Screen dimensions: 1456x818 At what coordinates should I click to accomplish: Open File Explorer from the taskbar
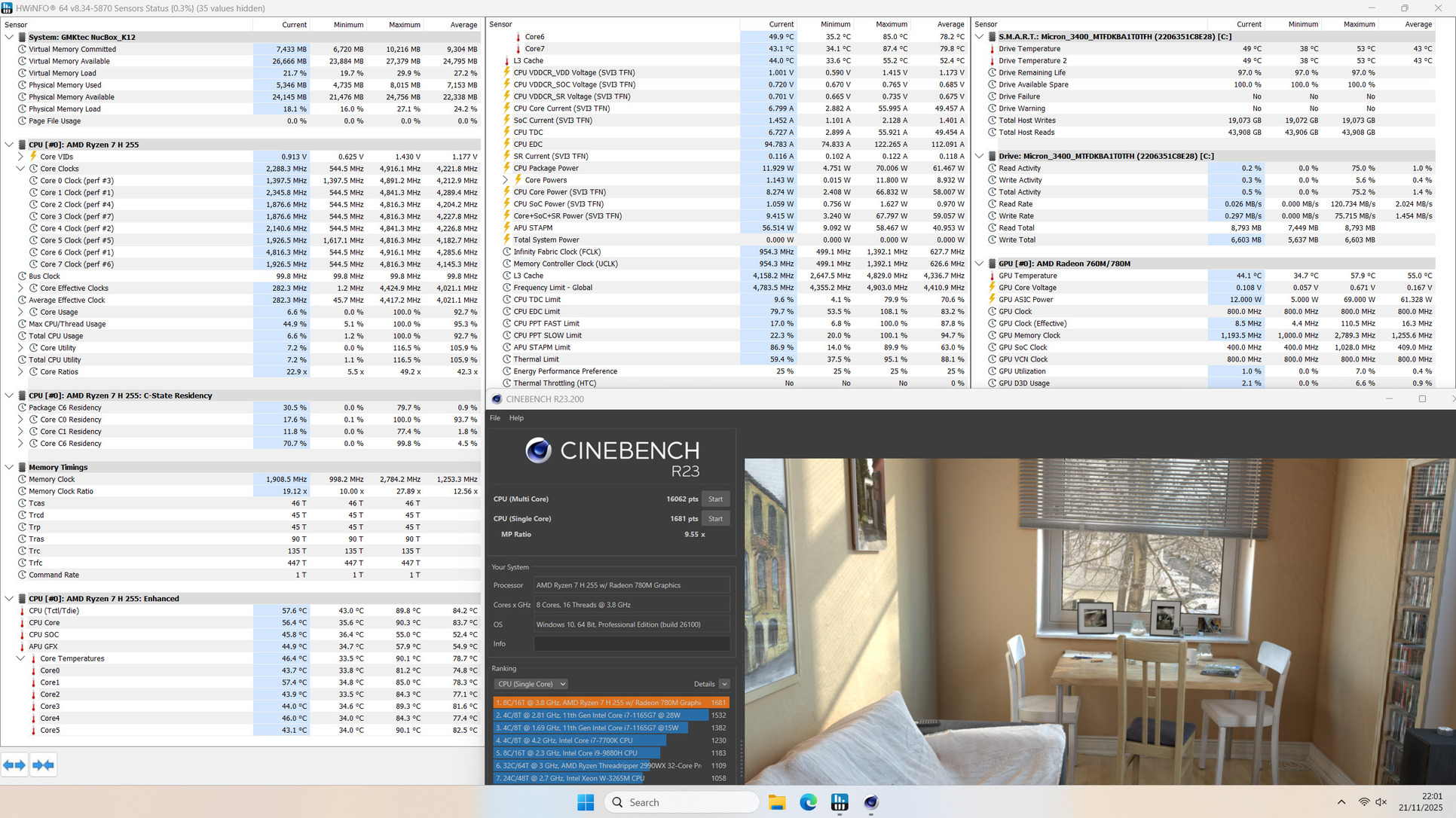(x=777, y=802)
